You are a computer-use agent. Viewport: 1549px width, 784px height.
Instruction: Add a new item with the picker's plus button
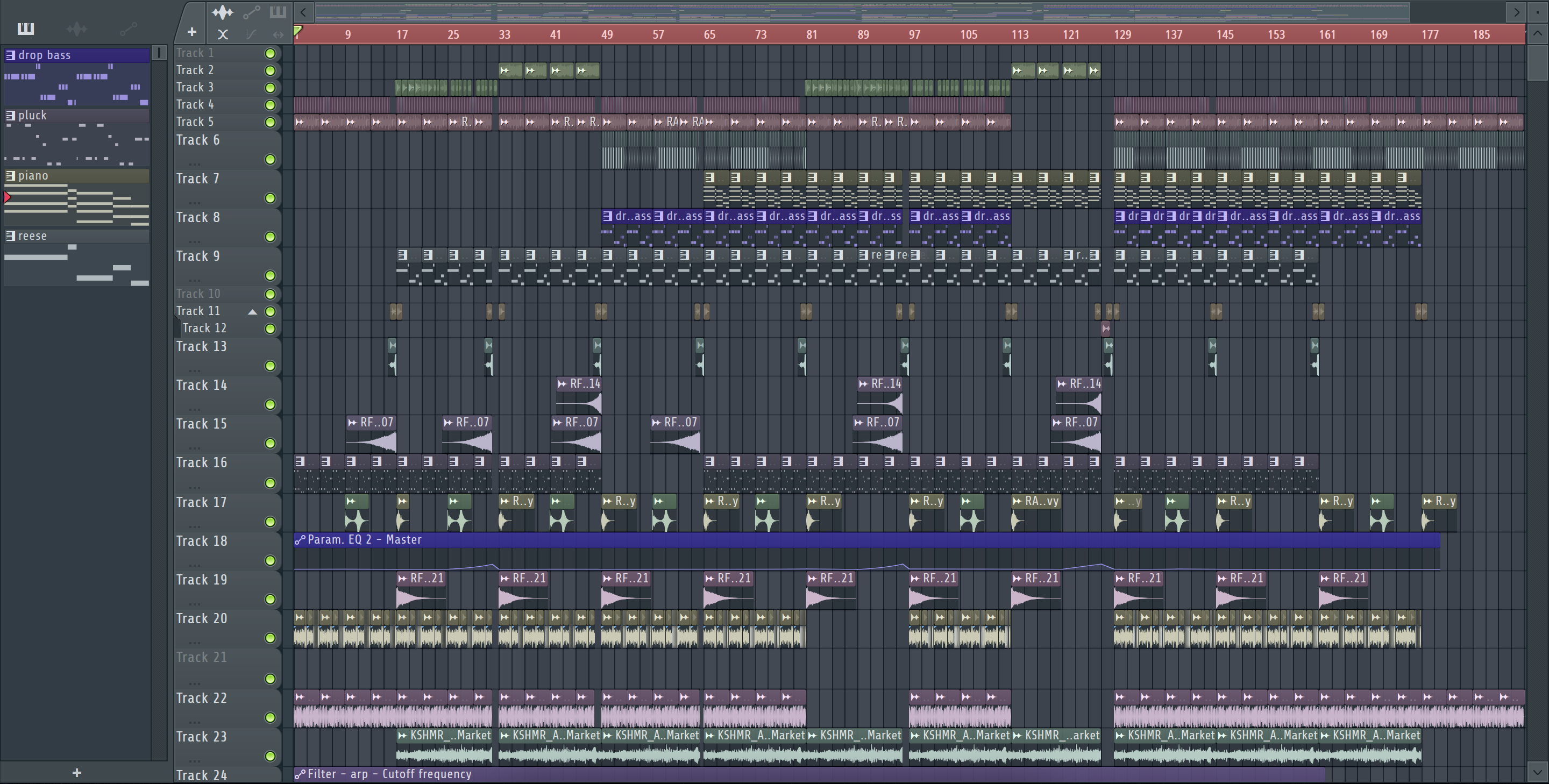tap(76, 773)
